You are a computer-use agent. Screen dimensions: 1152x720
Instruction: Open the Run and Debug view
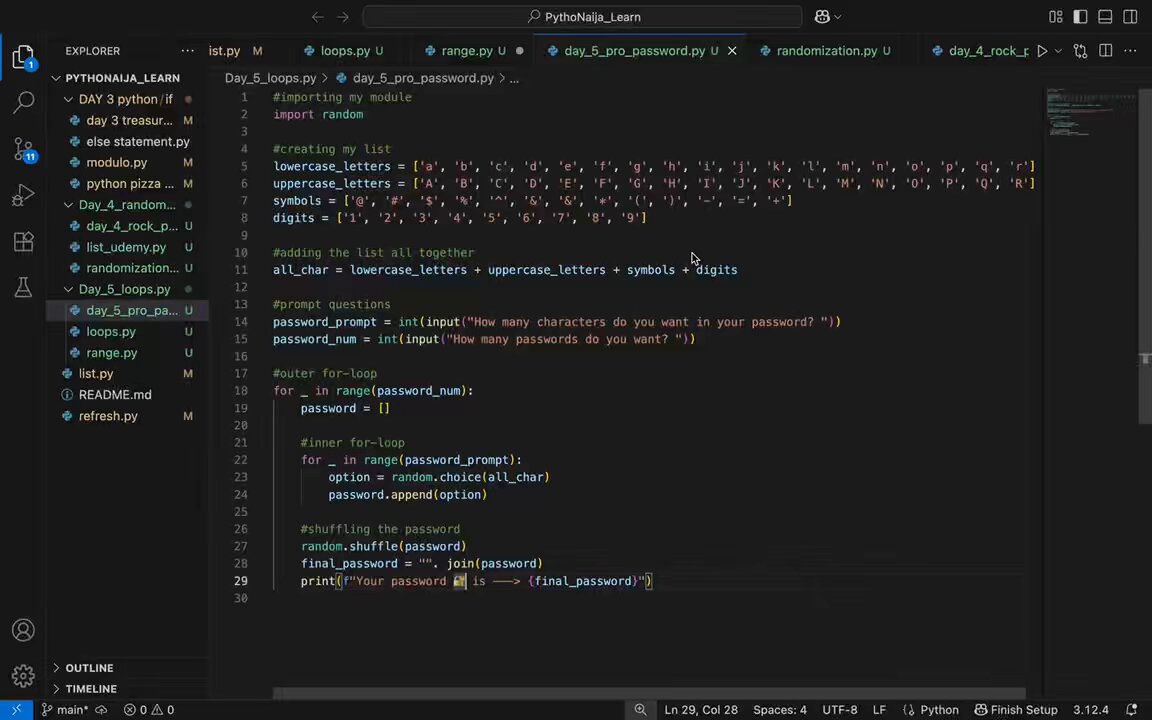click(23, 195)
